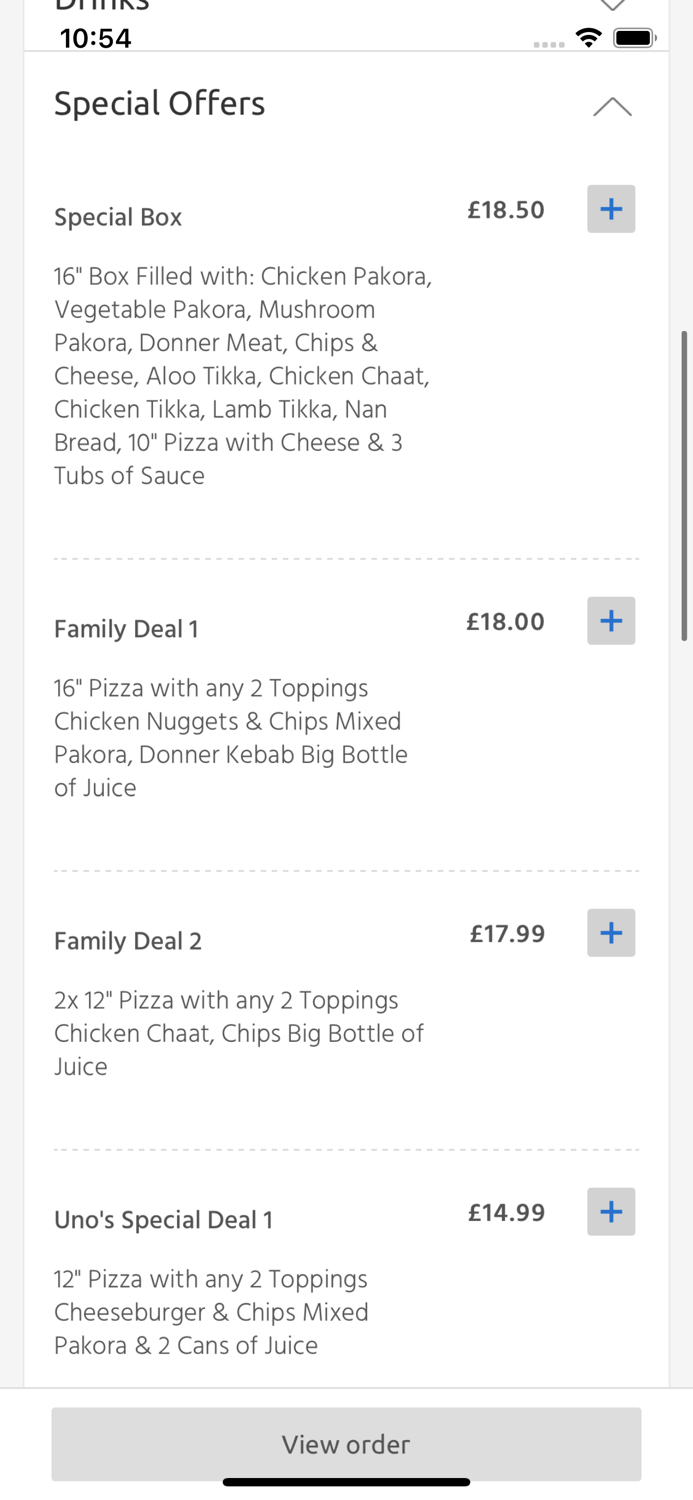The image size is (693, 1500).
Task: Open the Family Deal 1 item title
Action: coord(126,629)
